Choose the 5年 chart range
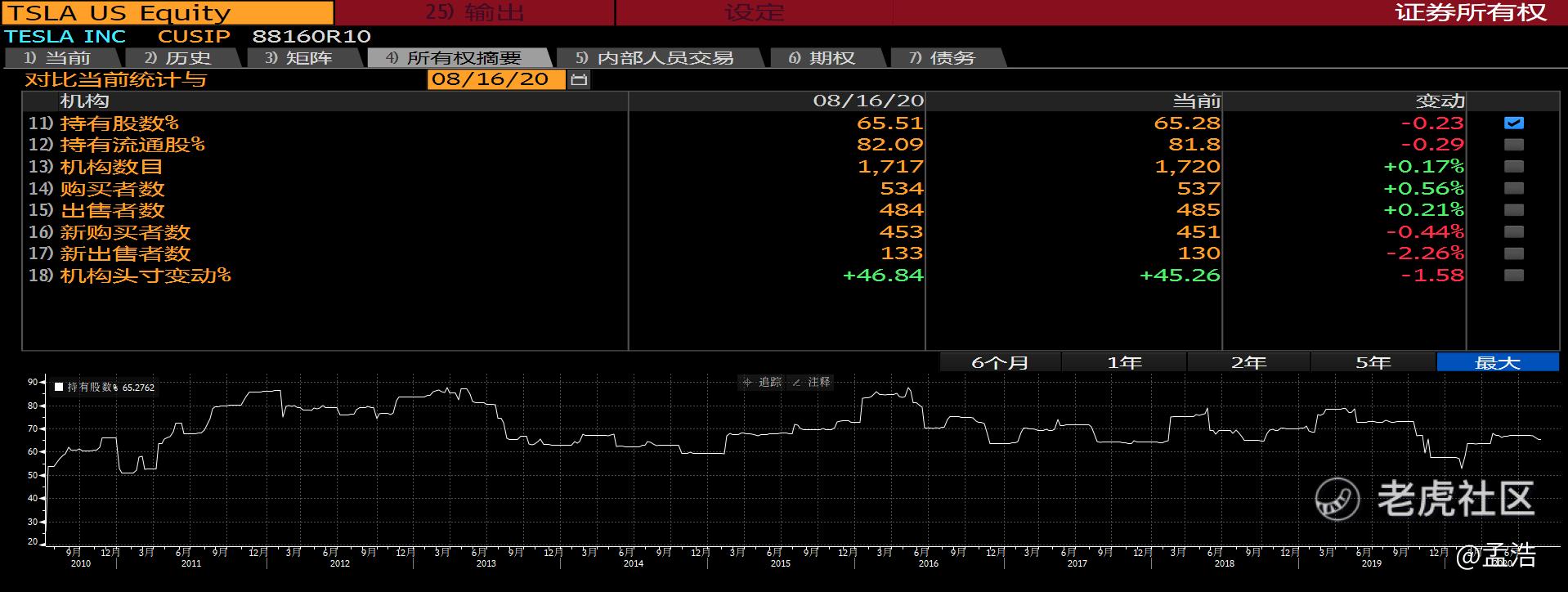The width and height of the screenshot is (1568, 592). point(1373,362)
